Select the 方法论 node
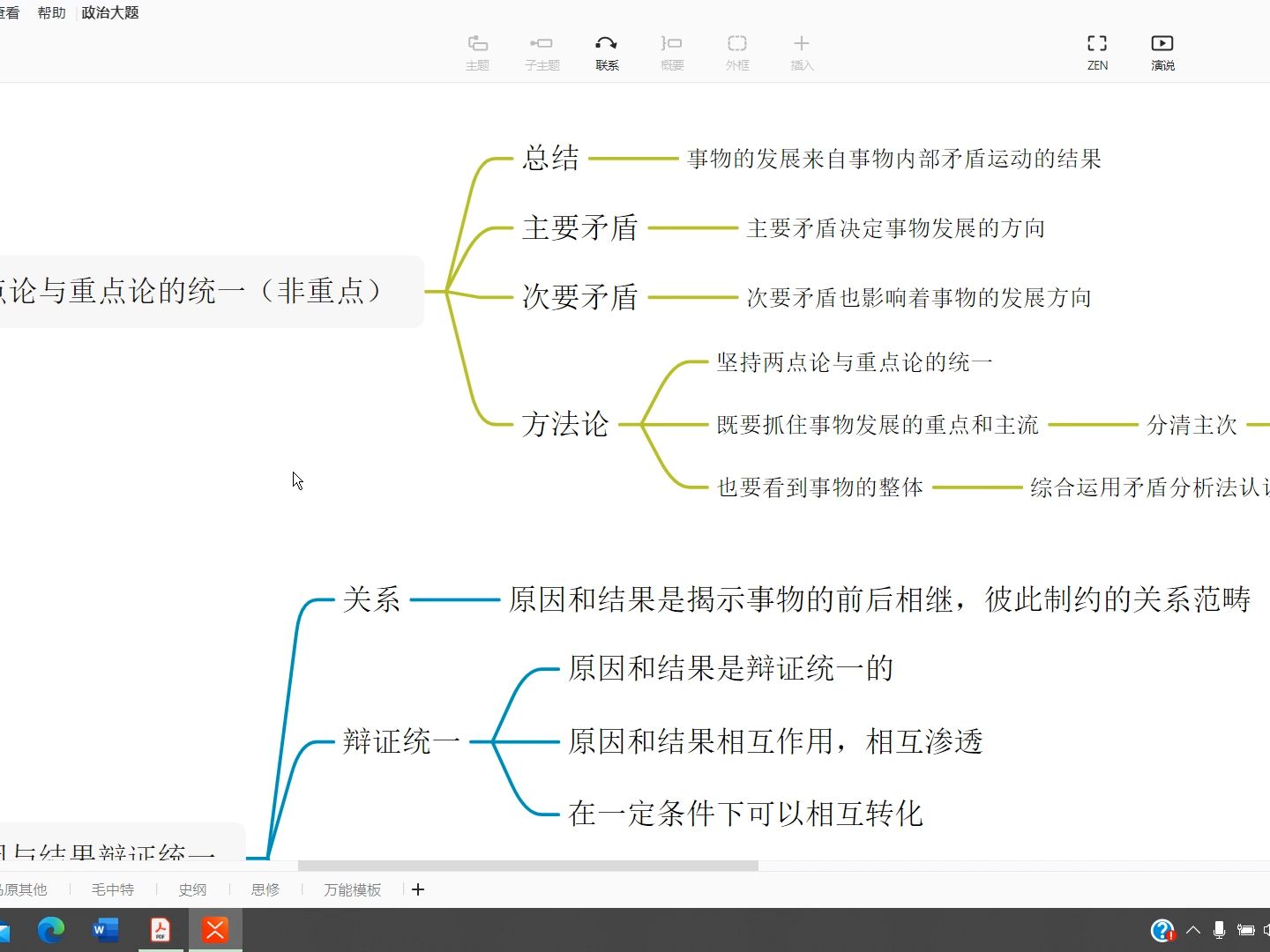The width and height of the screenshot is (1270, 952). [565, 424]
